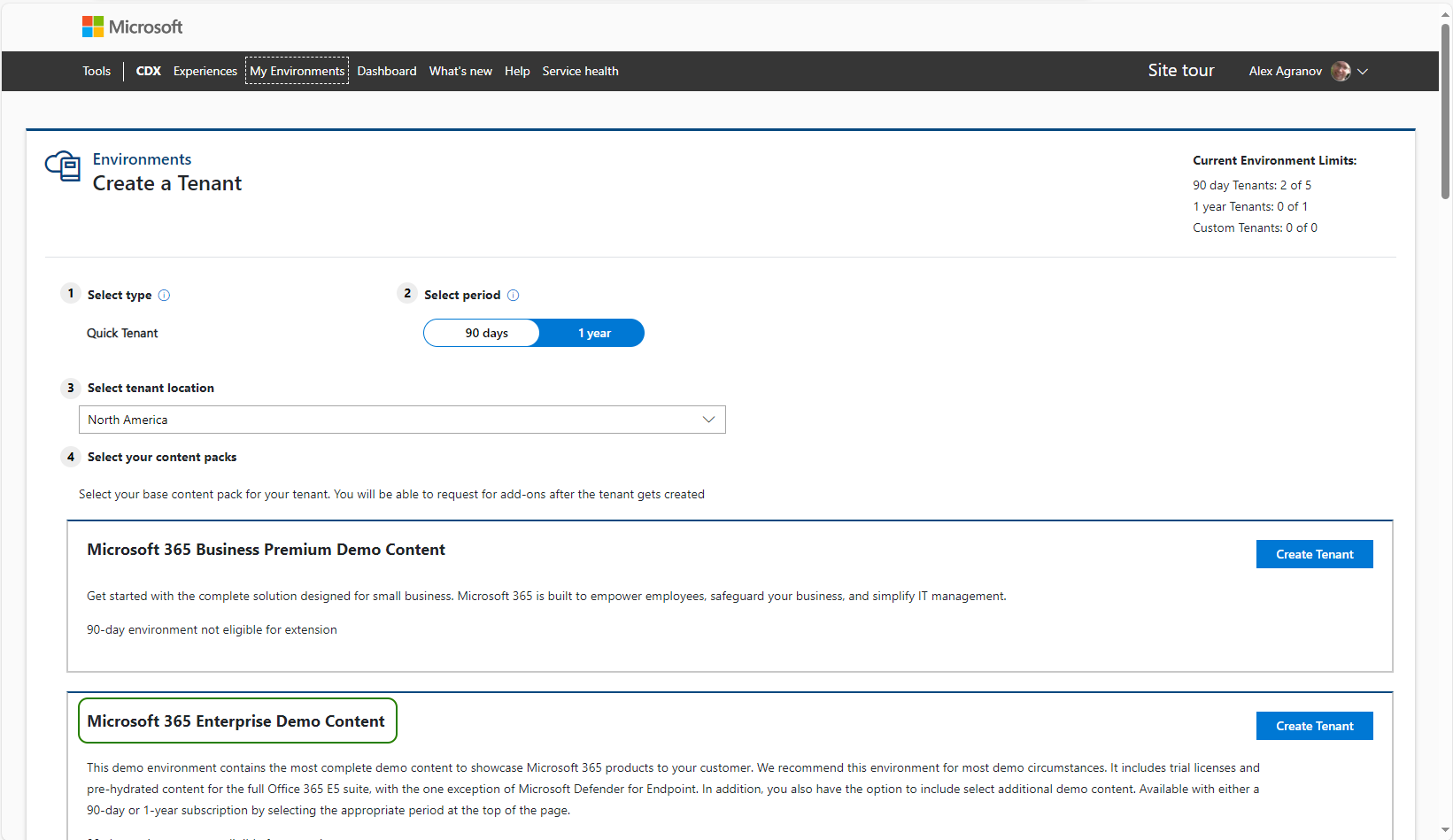Click the Microsoft 365 Business Premium Demo Content heading
Image resolution: width=1453 pixels, height=840 pixels.
point(266,550)
